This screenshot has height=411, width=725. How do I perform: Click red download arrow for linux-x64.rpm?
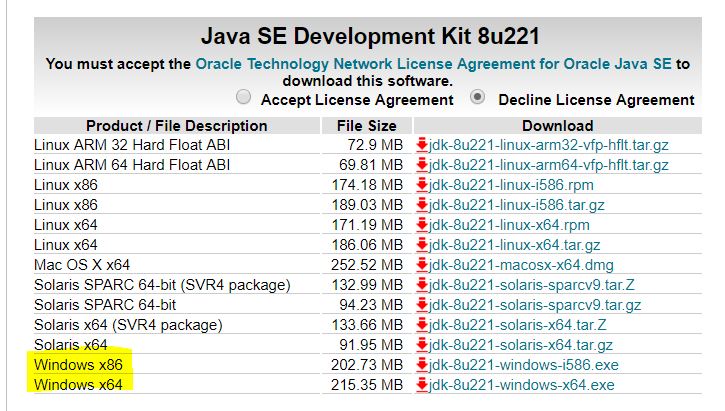tap(422, 225)
